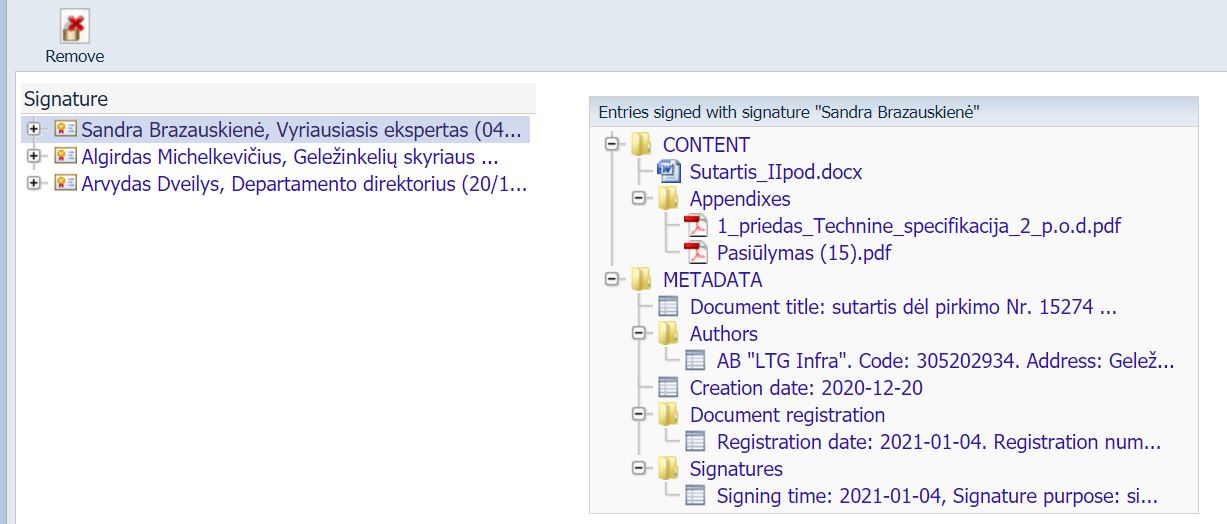This screenshot has width=1227, height=524.
Task: Expand Algirdas Michelkevičius signature node
Action: [x=35, y=156]
